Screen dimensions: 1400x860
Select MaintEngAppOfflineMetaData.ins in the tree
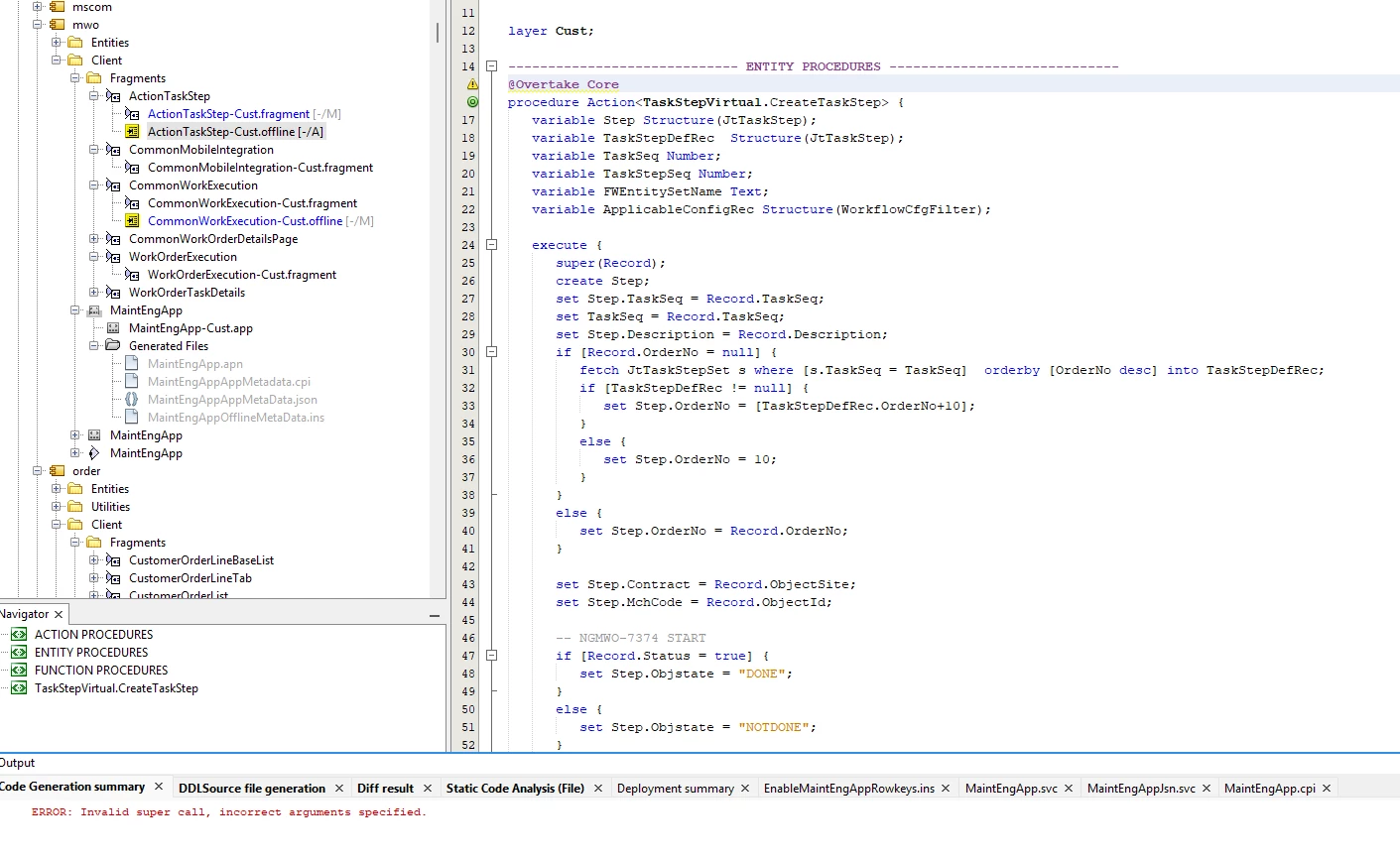tap(236, 418)
